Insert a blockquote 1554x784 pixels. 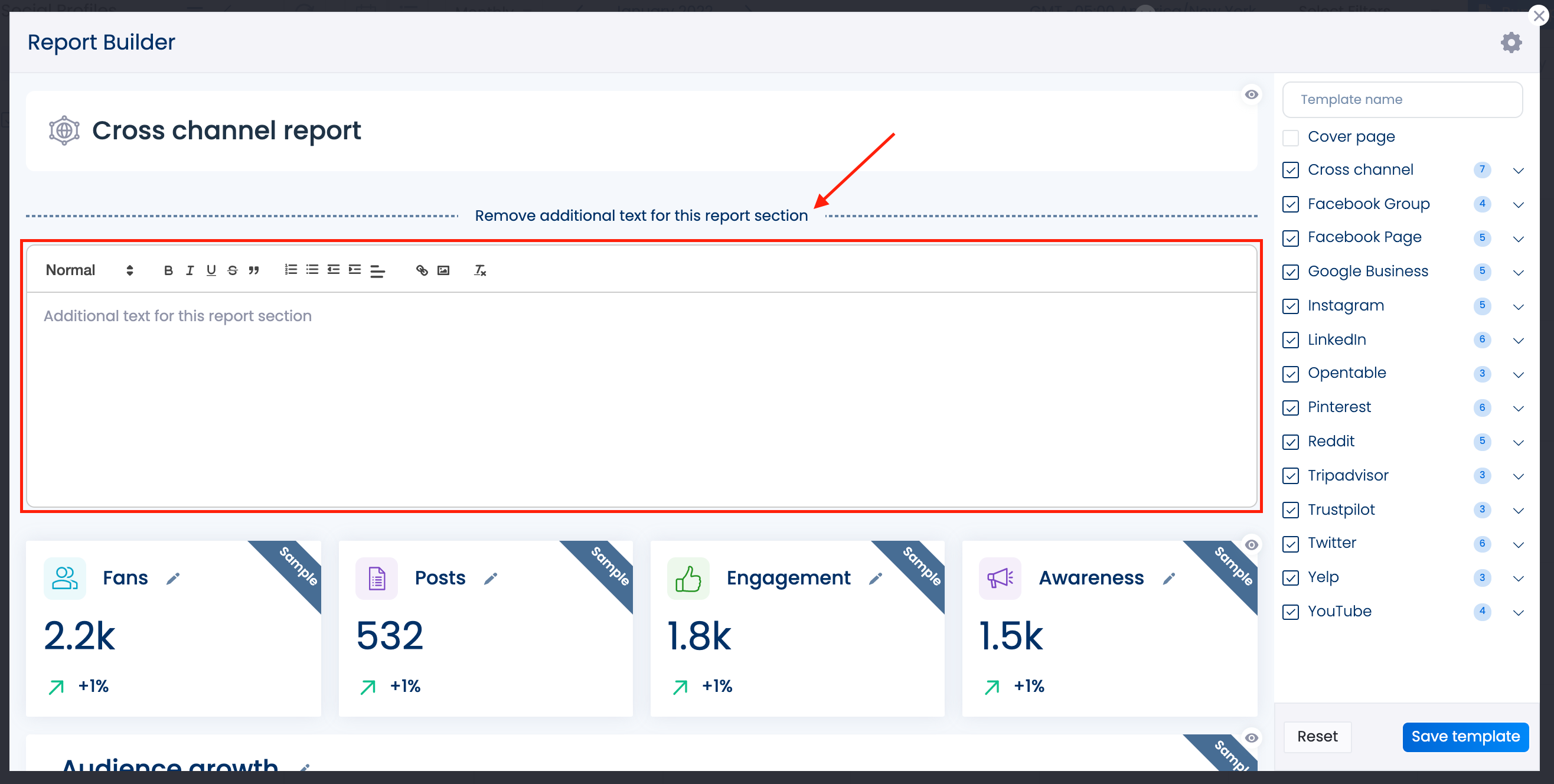tap(254, 270)
